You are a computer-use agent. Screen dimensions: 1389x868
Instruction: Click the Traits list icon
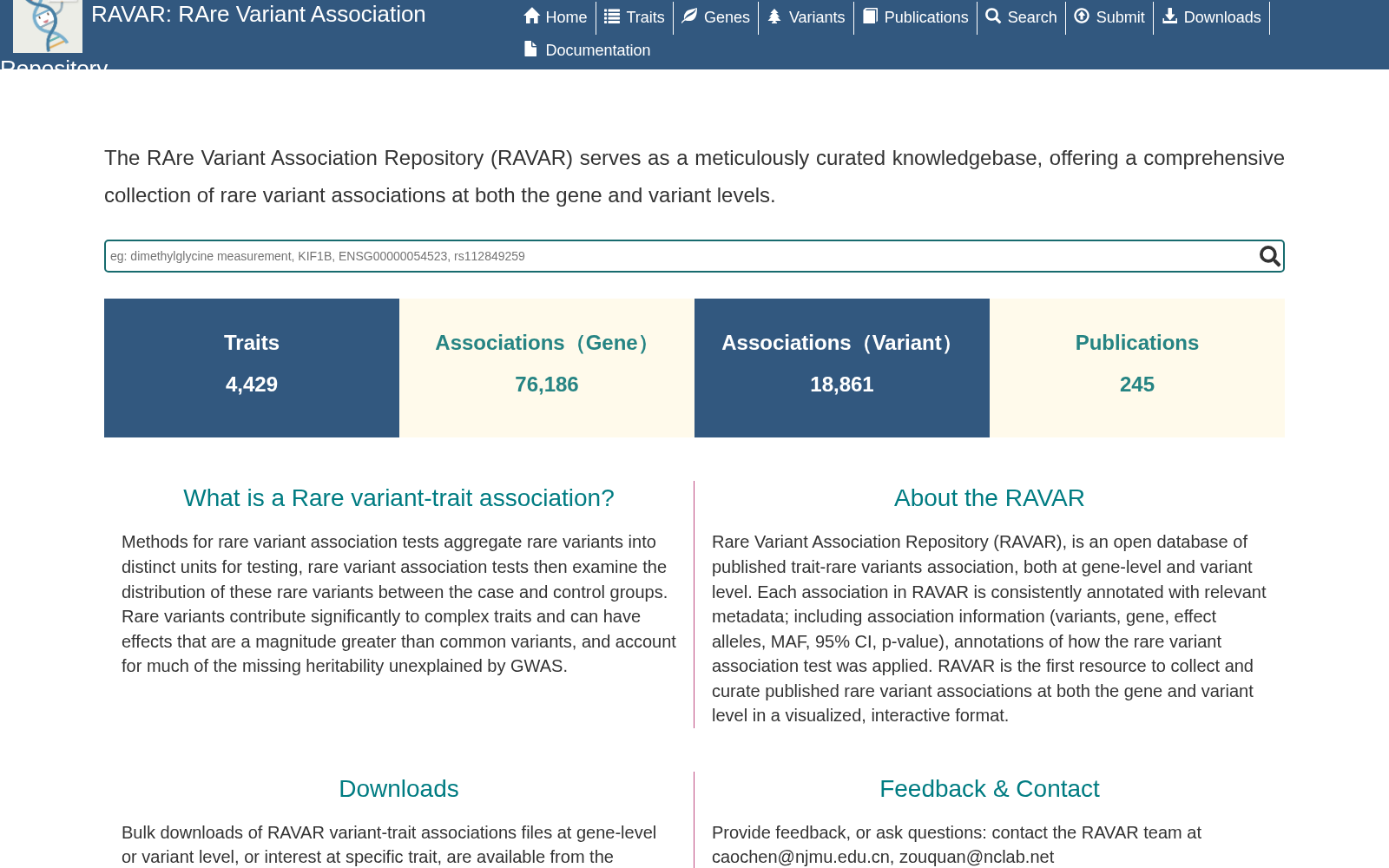point(612,16)
